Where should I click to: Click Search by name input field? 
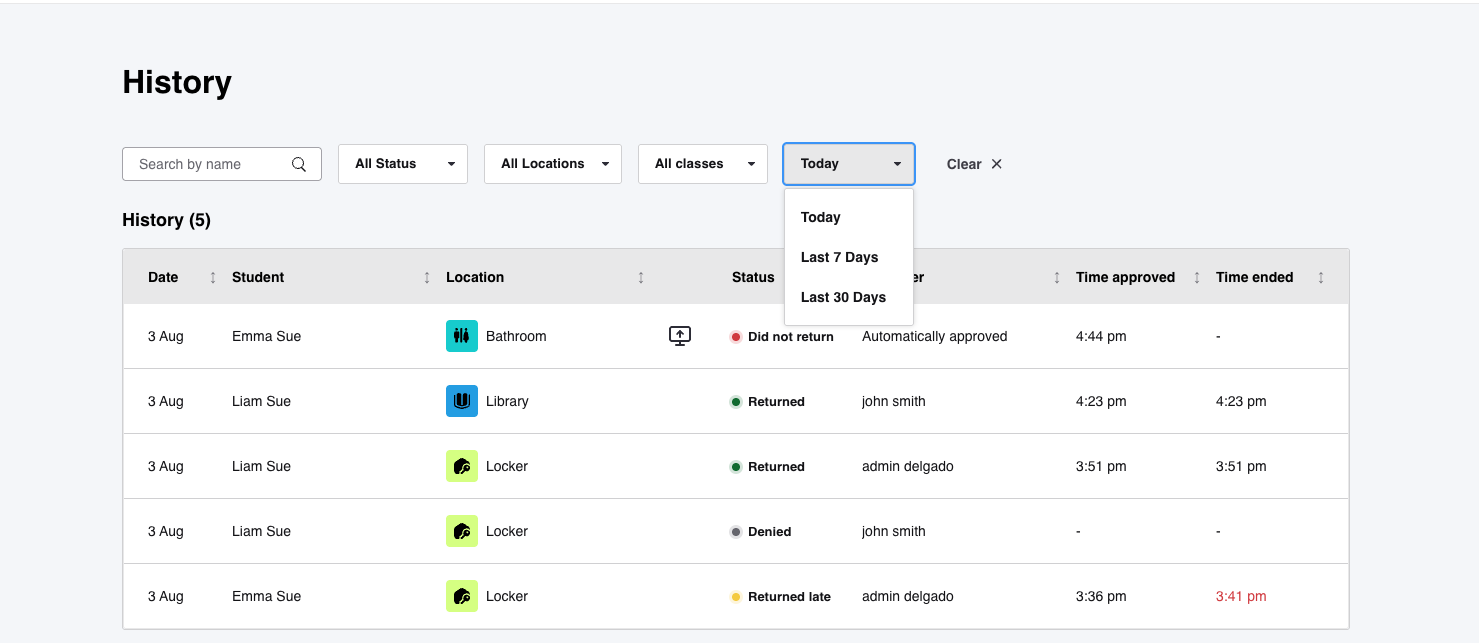coord(222,164)
